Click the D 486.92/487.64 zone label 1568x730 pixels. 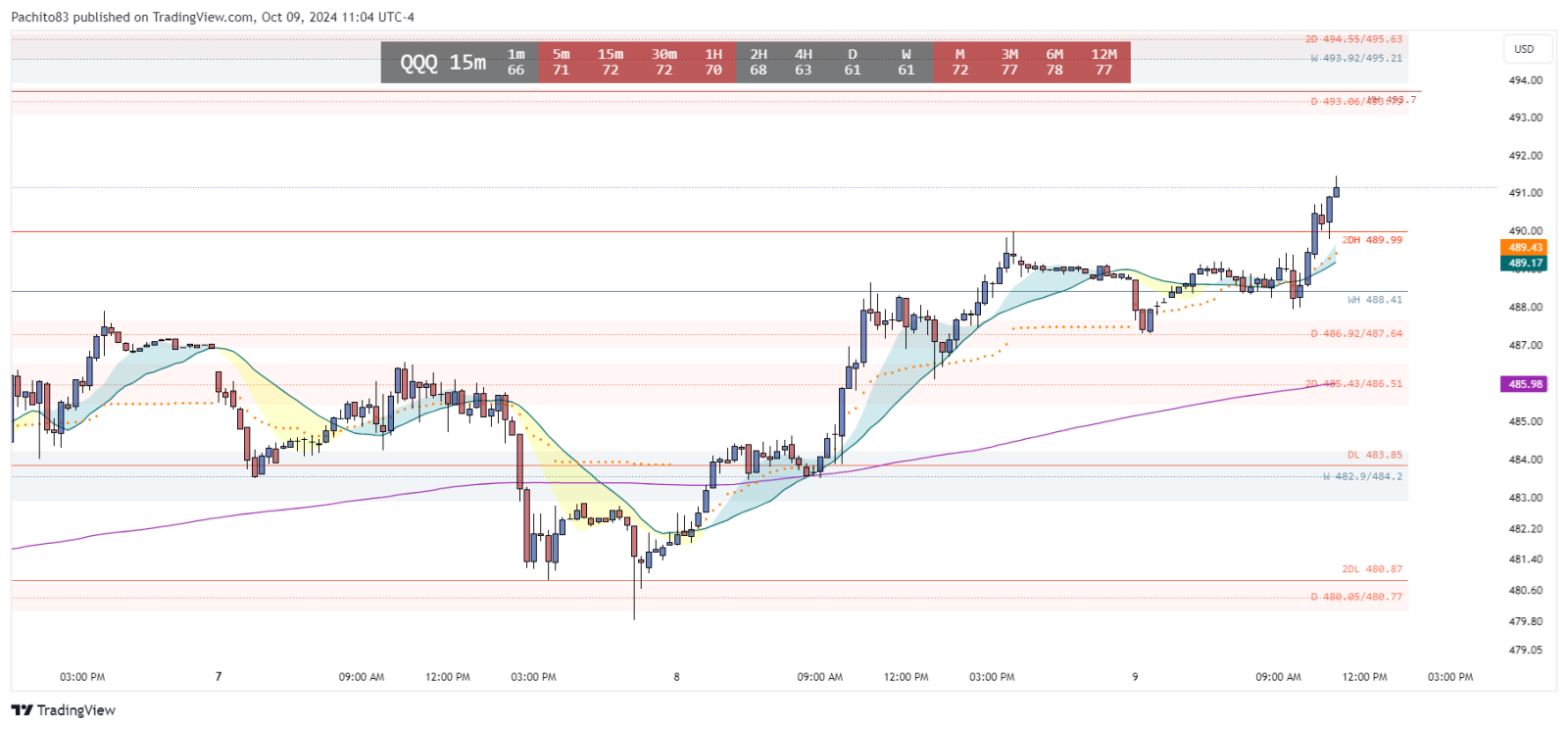click(1356, 334)
